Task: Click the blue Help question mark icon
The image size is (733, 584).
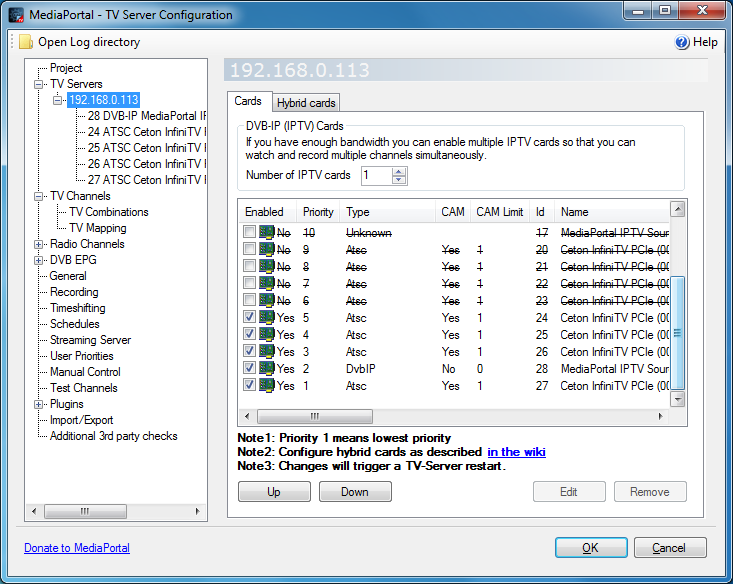Action: [682, 42]
